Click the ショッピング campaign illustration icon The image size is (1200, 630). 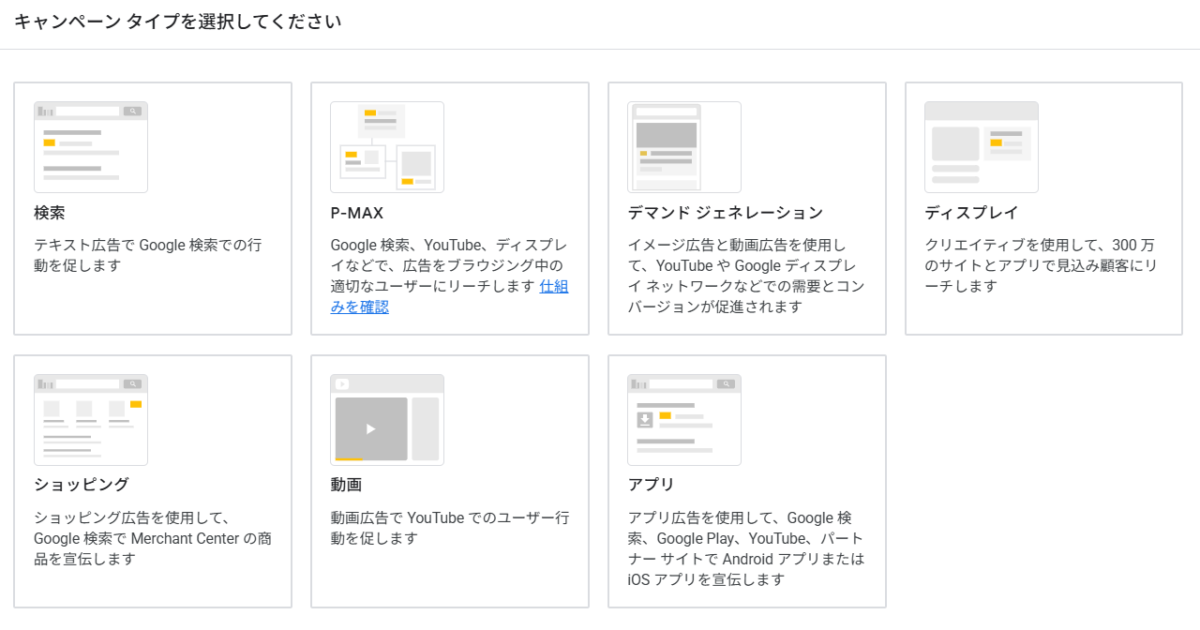click(x=90, y=420)
